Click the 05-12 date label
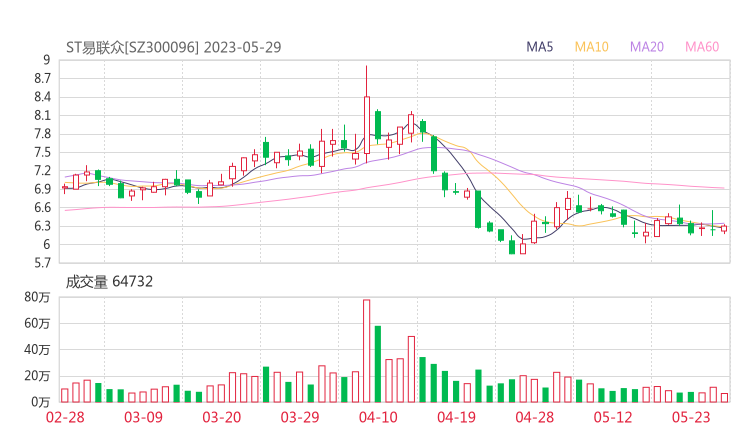Viewport: 740px width, 440px height. 613,417
